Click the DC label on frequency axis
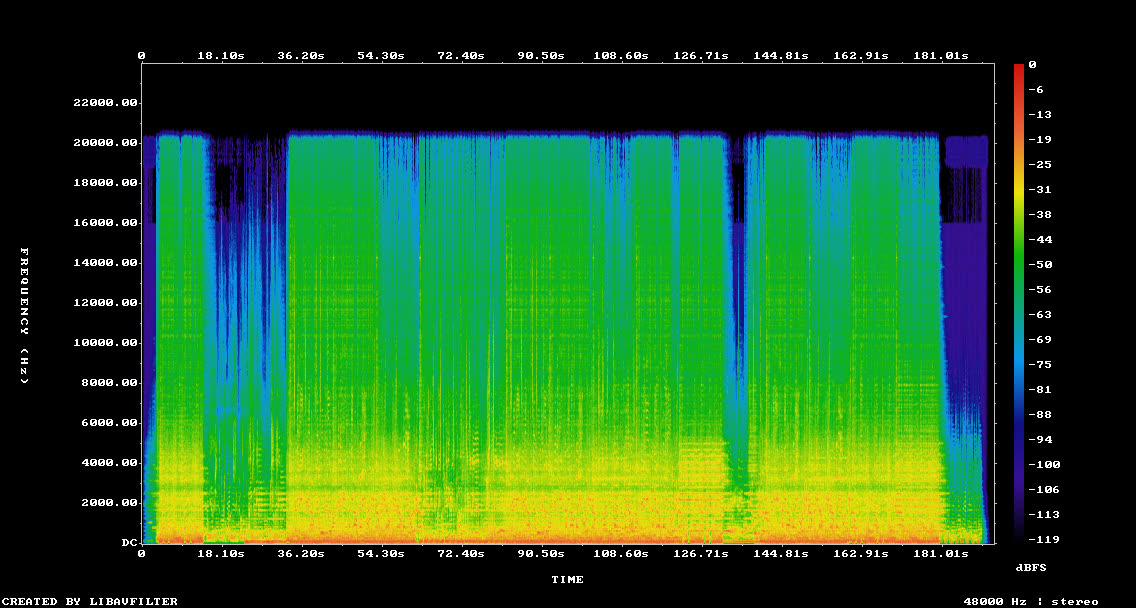Viewport: 1136px width, 608px height. [130, 543]
